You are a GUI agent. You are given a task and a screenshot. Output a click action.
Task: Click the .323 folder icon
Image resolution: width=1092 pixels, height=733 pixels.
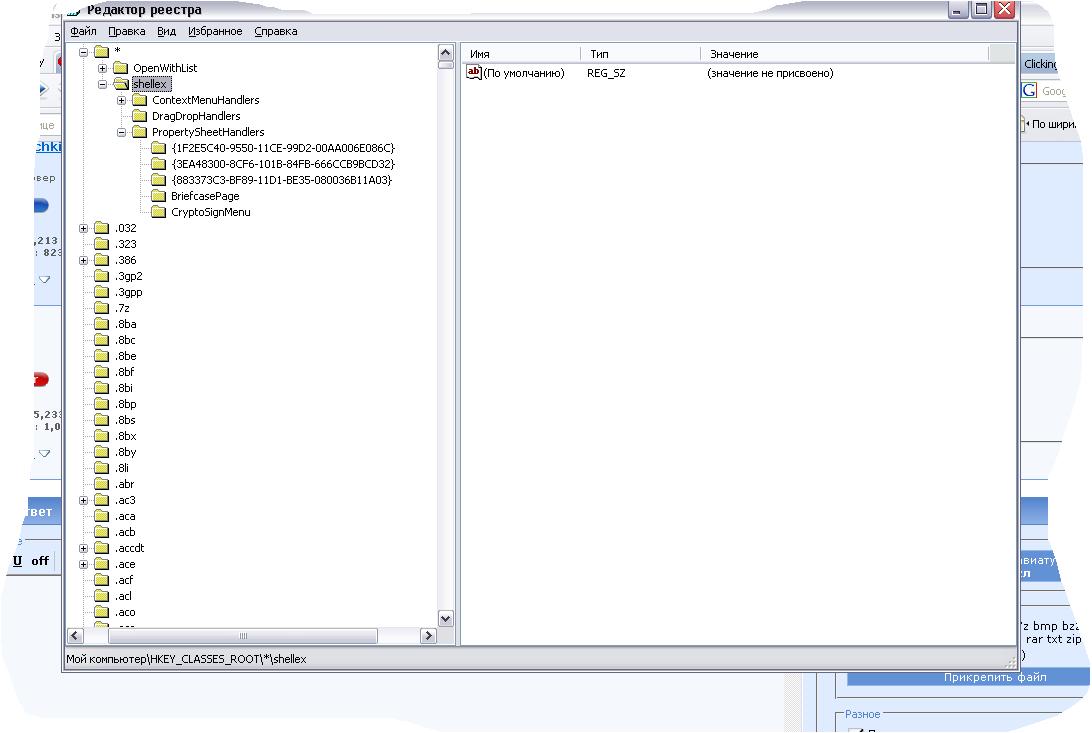coord(102,244)
